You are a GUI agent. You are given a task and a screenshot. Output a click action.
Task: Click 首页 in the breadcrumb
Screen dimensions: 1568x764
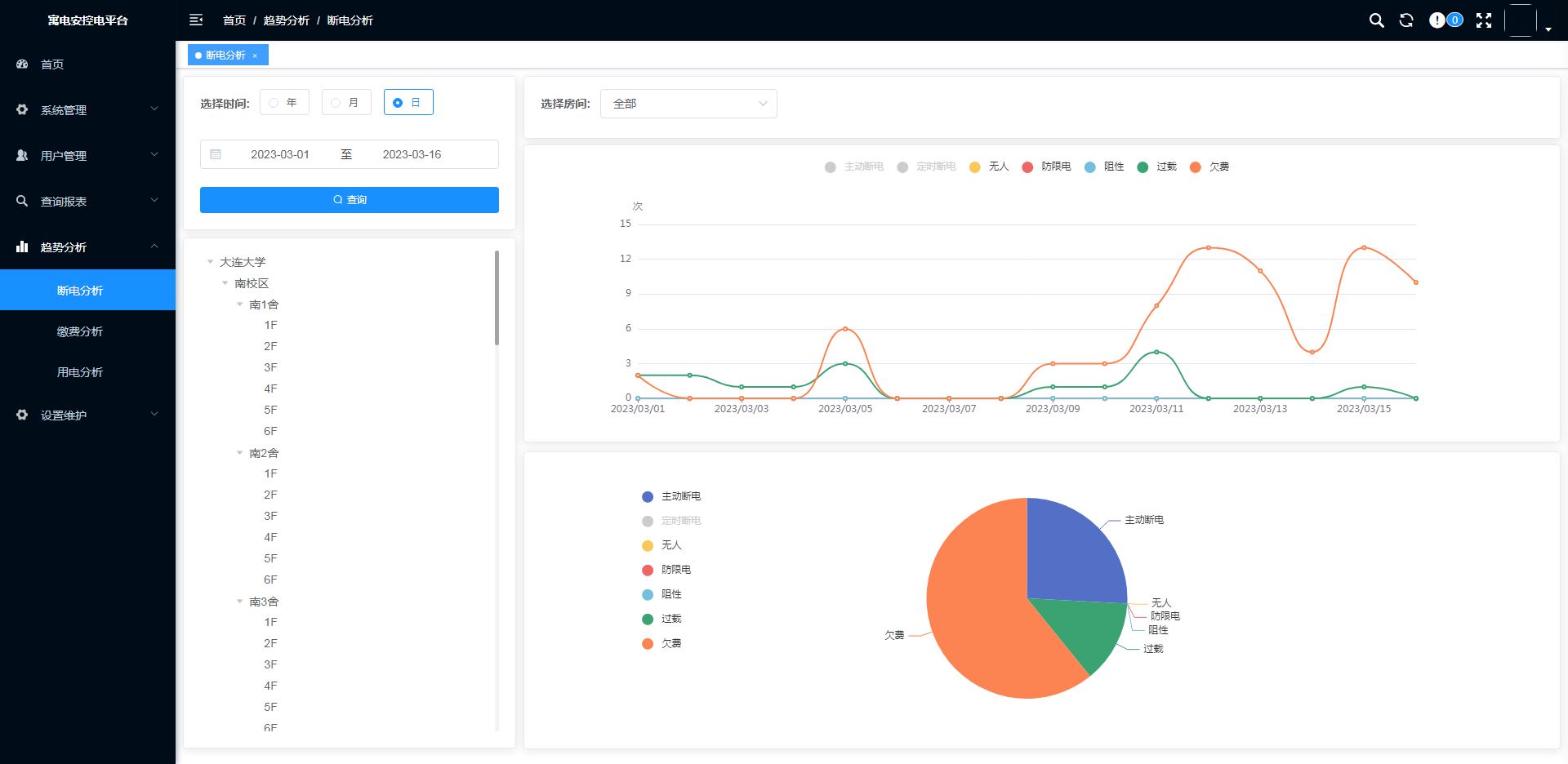[x=234, y=20]
